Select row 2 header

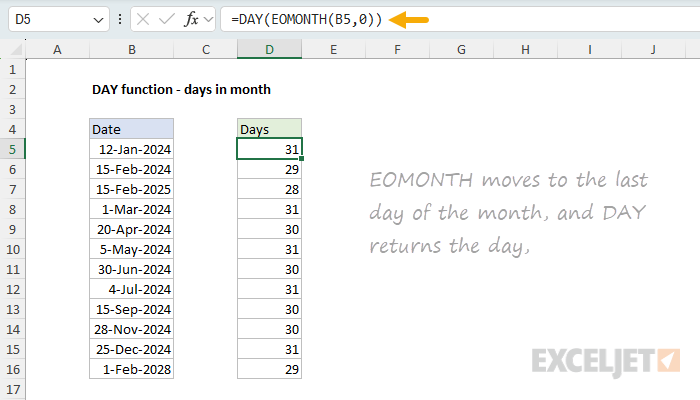coord(12,90)
